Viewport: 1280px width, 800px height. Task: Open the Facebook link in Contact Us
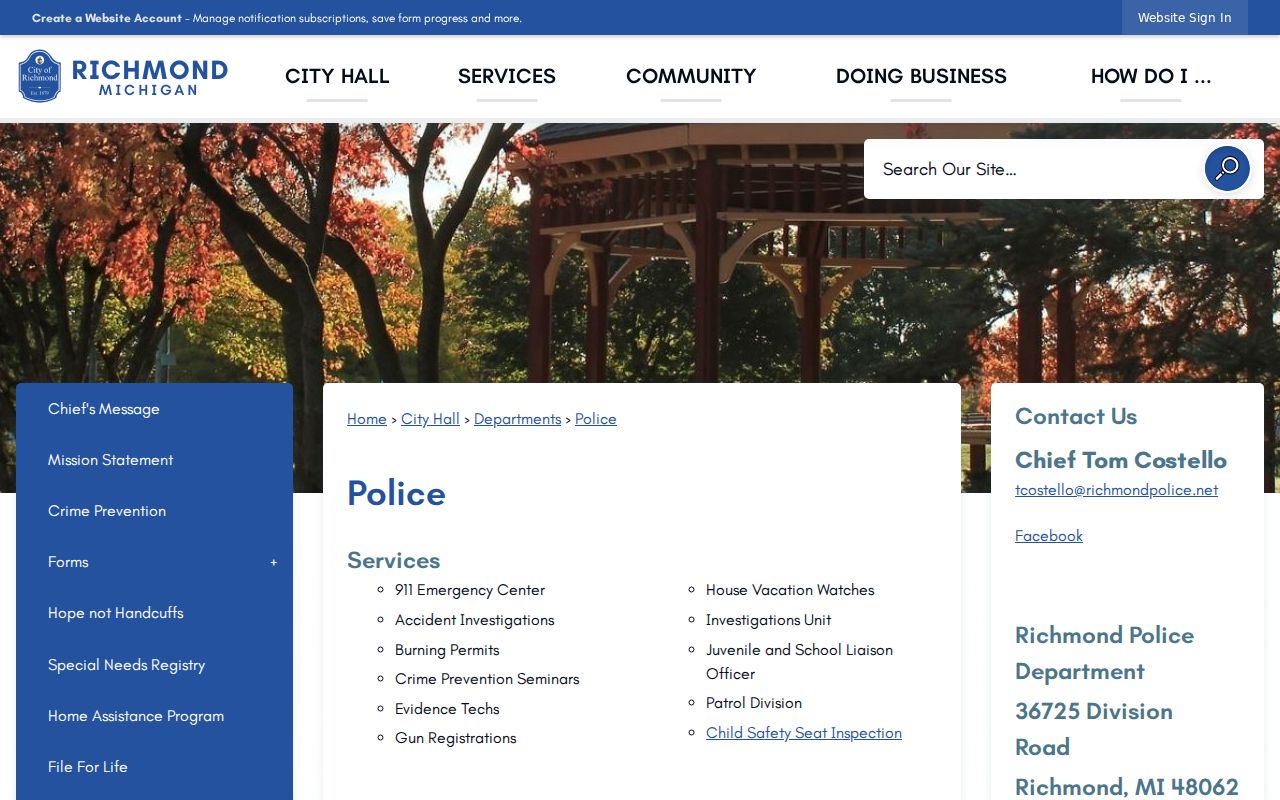click(x=1049, y=536)
